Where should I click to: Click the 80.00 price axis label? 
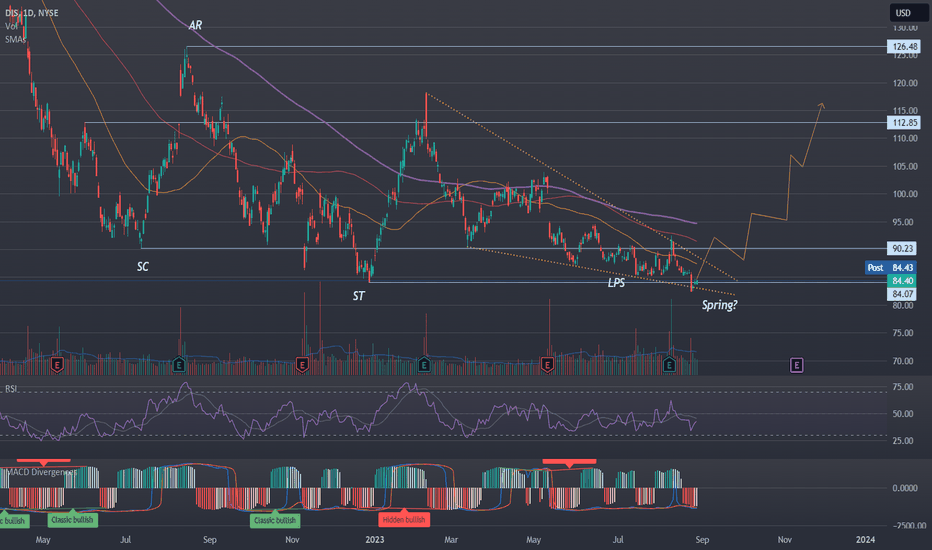905,305
